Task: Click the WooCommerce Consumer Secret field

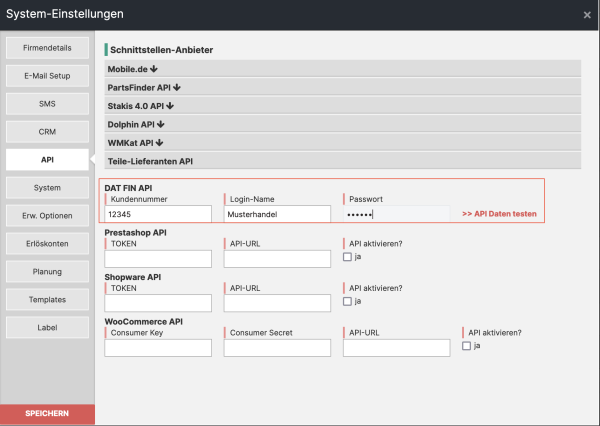Action: [277, 348]
